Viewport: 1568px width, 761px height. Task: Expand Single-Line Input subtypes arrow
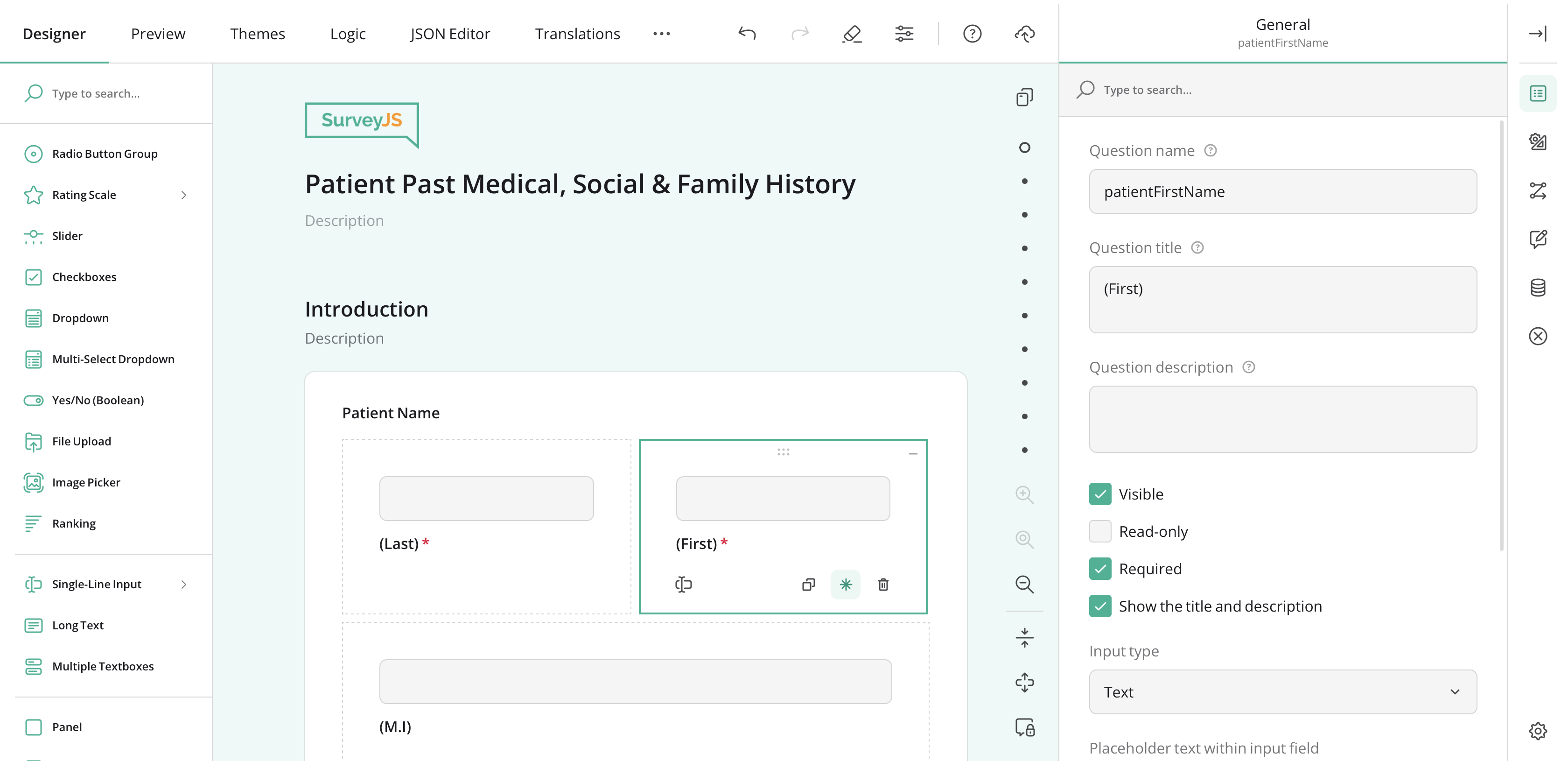[x=184, y=585]
